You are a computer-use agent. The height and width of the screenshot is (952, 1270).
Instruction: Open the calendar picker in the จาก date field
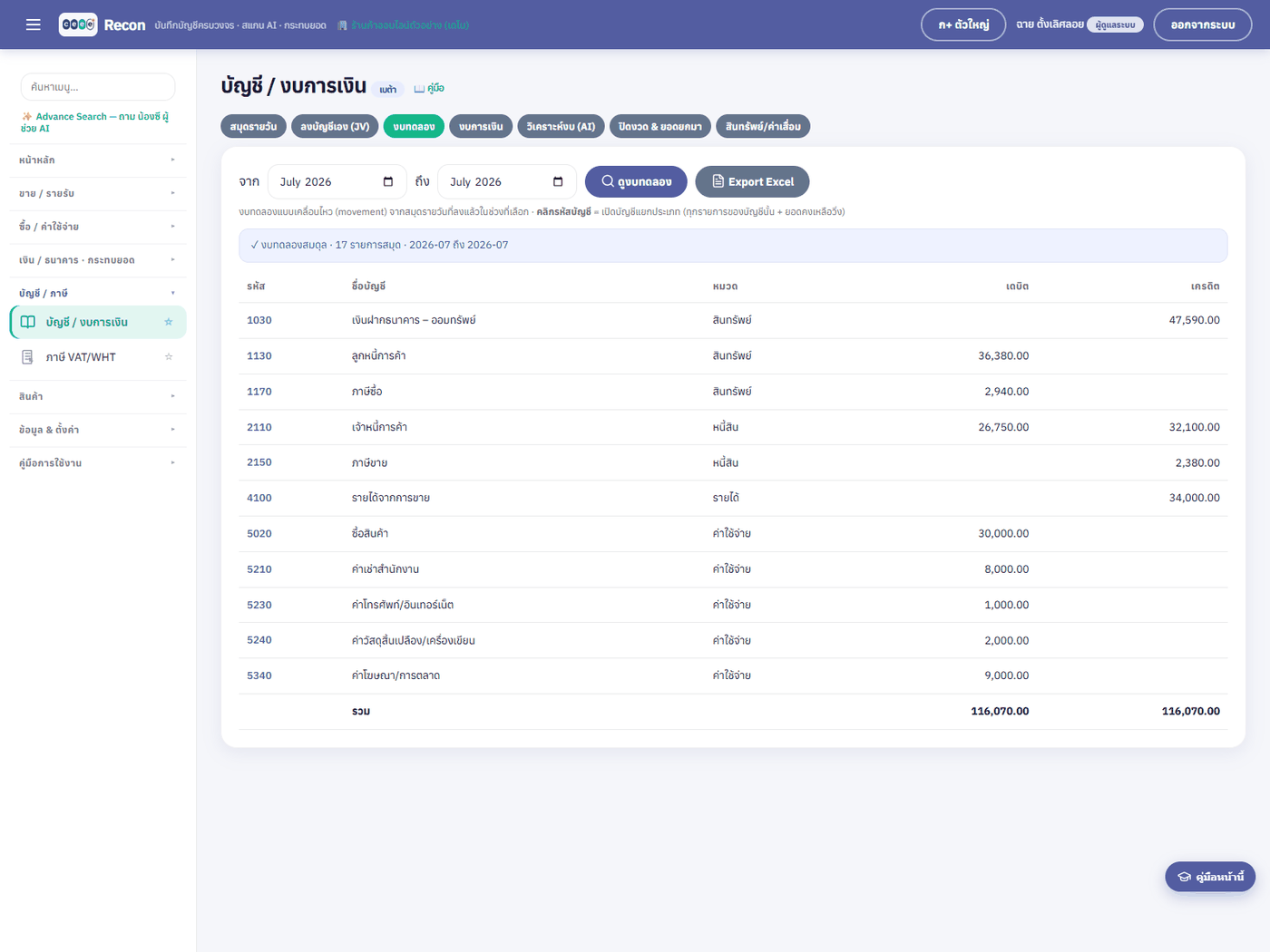pos(388,182)
